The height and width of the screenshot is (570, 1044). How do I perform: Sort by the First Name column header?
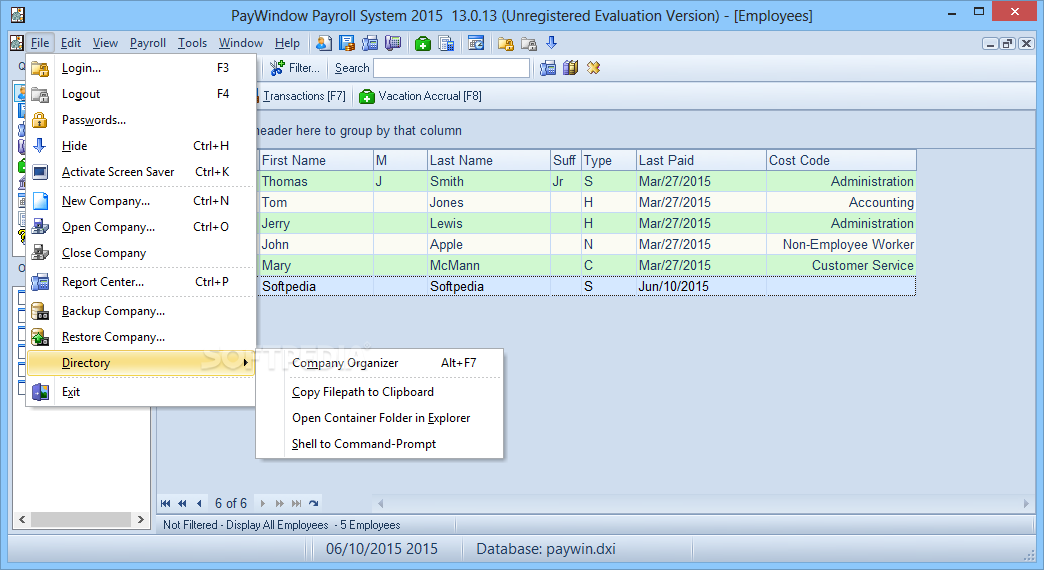[x=316, y=160]
